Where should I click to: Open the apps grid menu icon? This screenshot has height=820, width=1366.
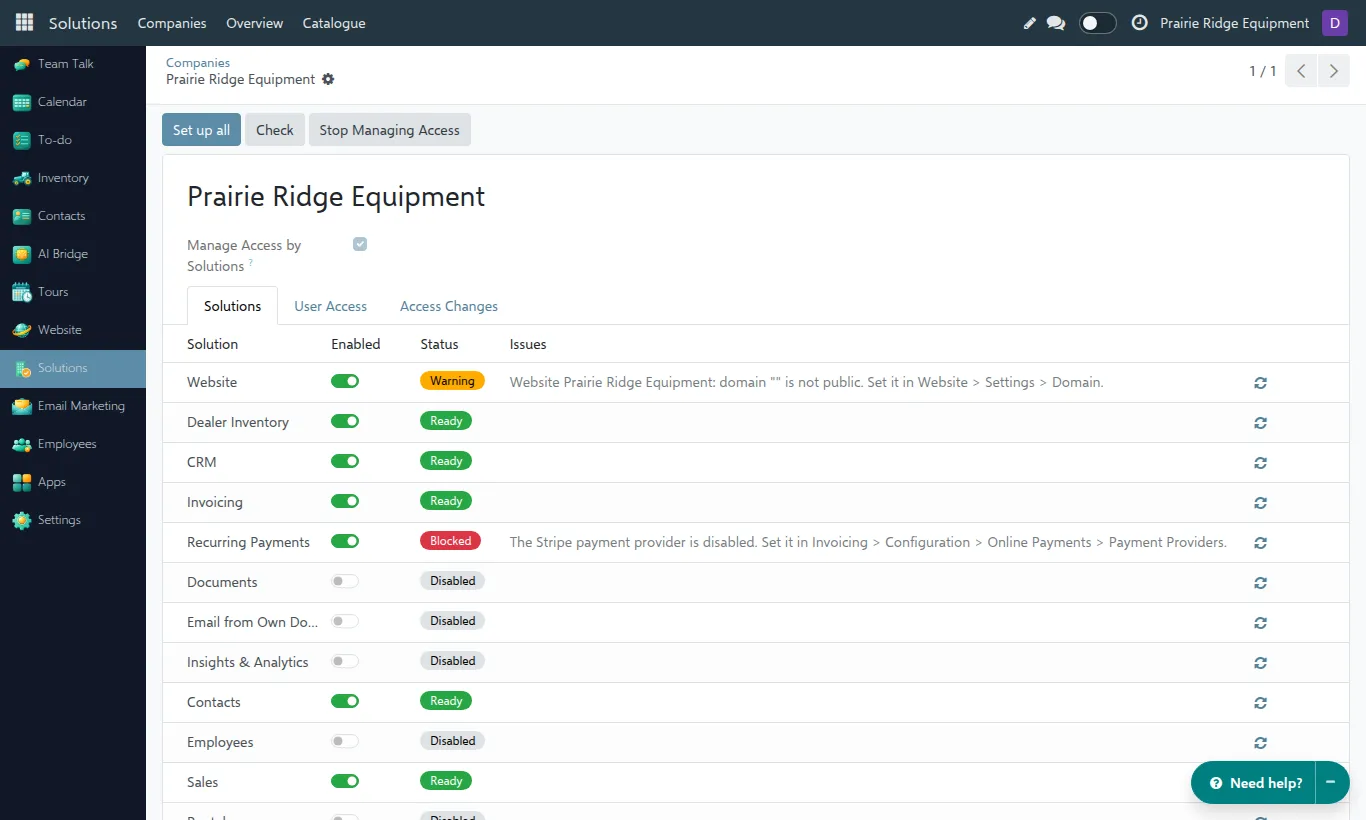(x=24, y=22)
